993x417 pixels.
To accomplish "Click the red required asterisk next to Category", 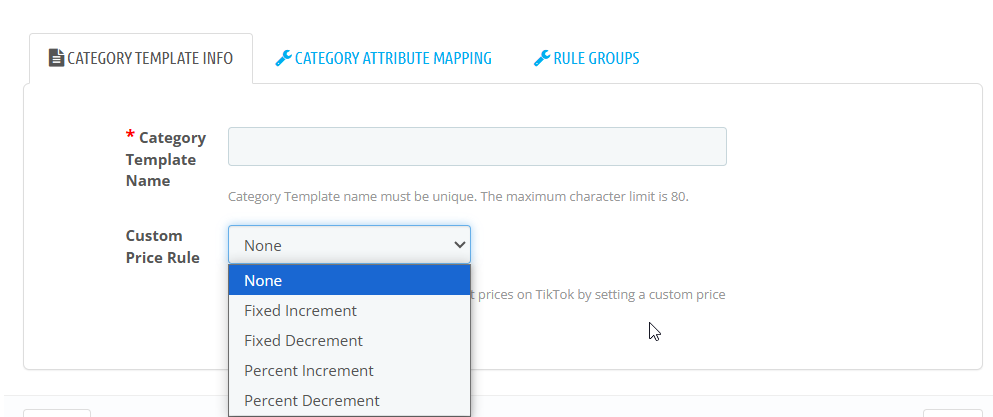I will pos(130,135).
